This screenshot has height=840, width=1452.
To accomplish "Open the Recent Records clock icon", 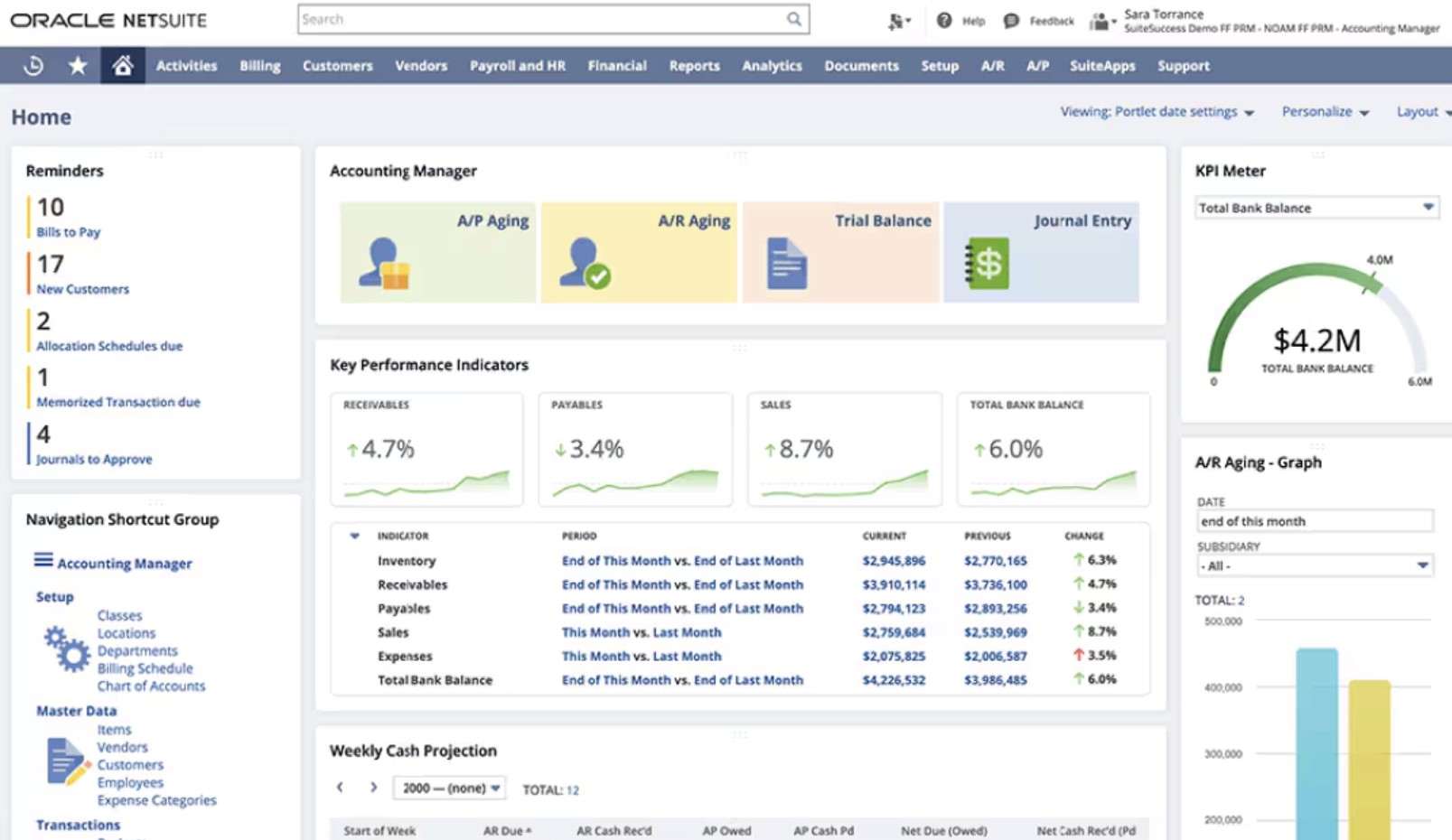I will pyautogui.click(x=33, y=66).
